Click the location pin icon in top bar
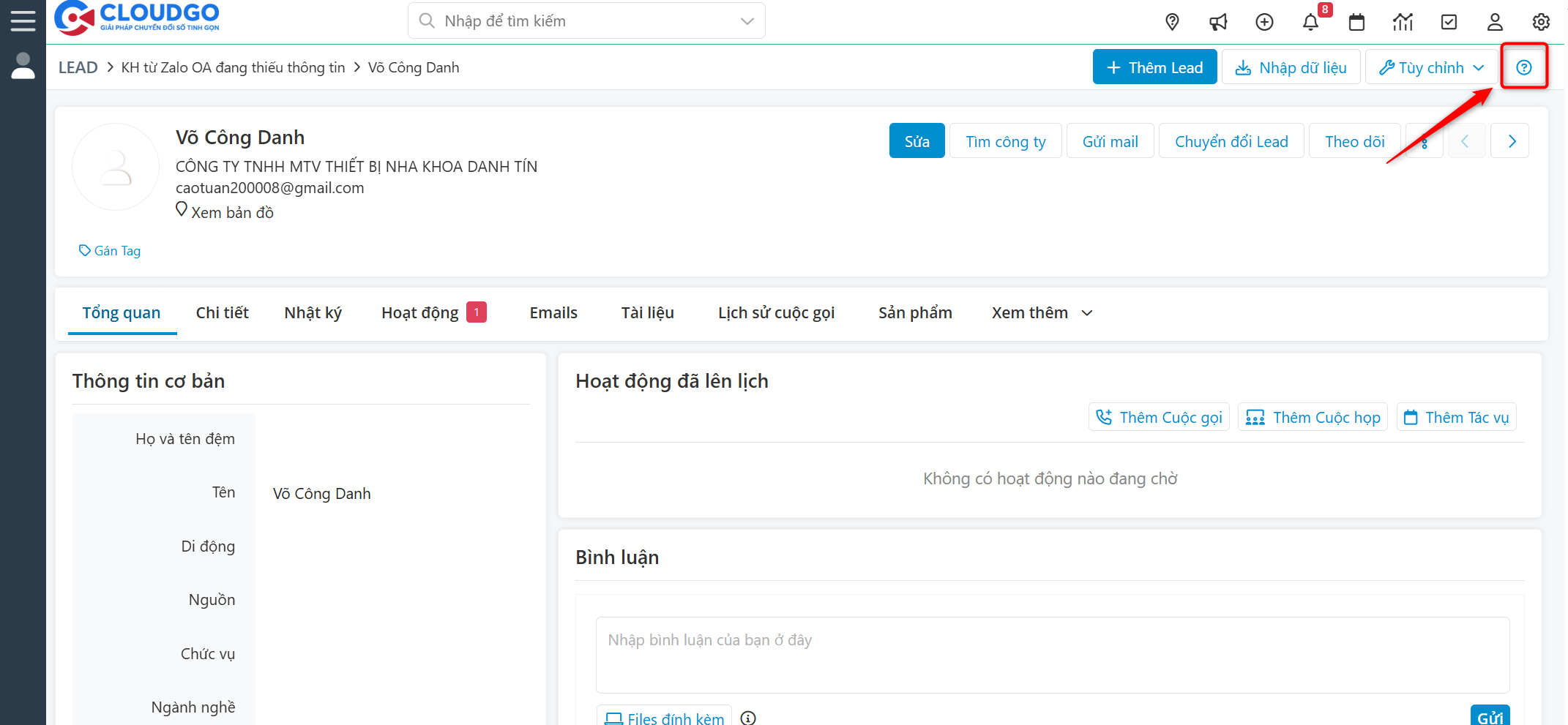1568x725 pixels. [1172, 22]
